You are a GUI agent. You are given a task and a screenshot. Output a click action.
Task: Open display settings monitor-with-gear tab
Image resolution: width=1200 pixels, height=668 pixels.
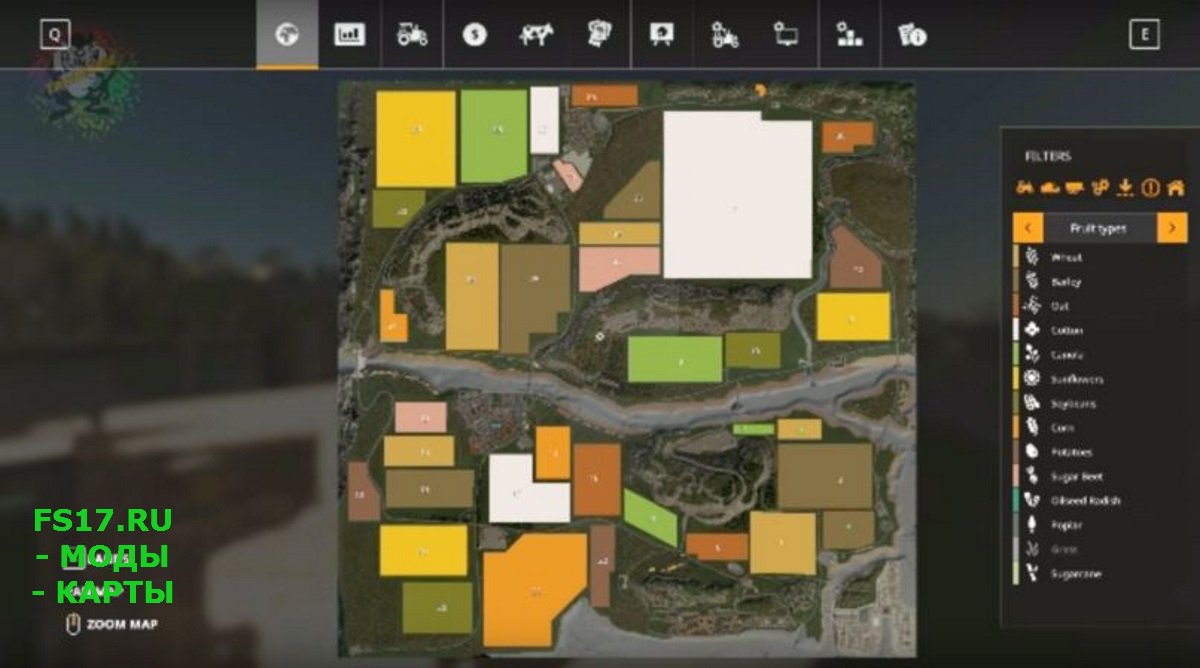coord(786,34)
